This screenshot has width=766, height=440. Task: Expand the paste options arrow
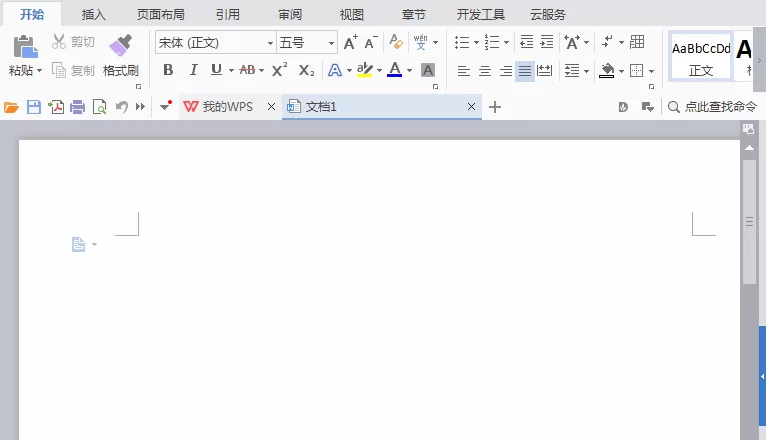coord(40,70)
